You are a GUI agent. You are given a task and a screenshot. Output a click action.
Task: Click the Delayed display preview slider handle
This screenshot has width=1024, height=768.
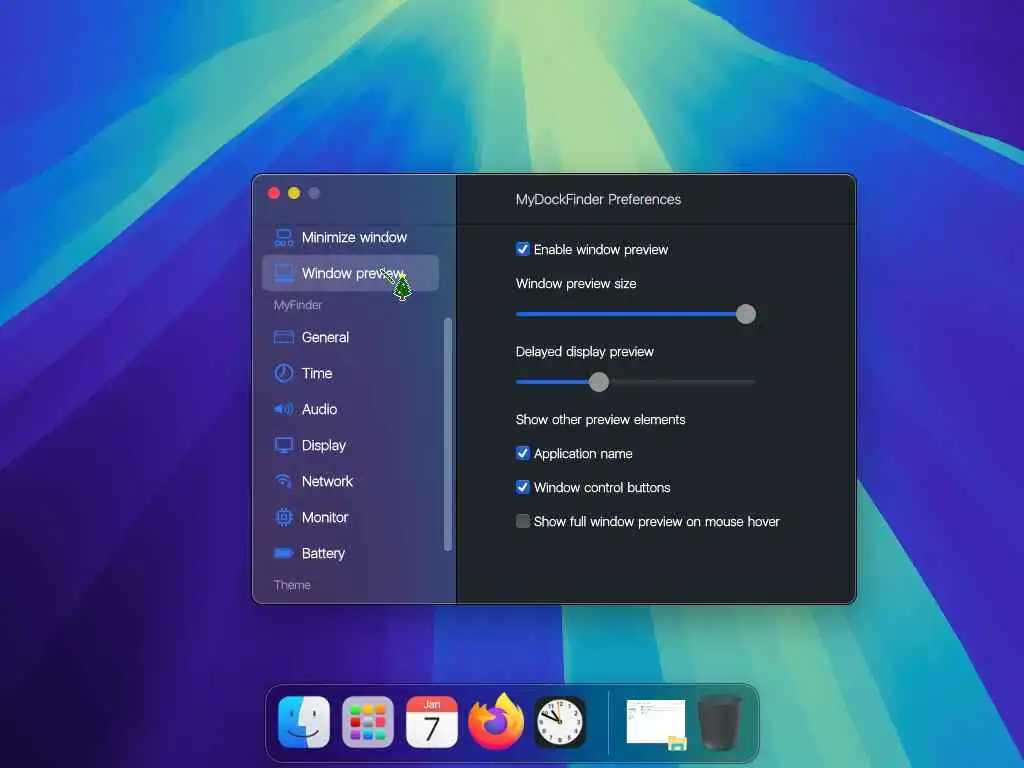click(x=599, y=382)
